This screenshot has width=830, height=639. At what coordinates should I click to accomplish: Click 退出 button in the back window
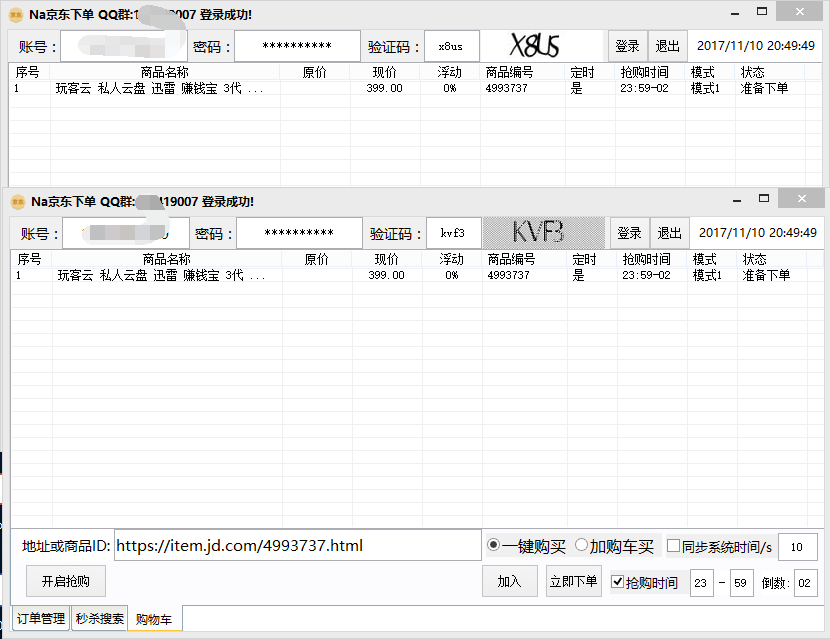click(x=667, y=46)
